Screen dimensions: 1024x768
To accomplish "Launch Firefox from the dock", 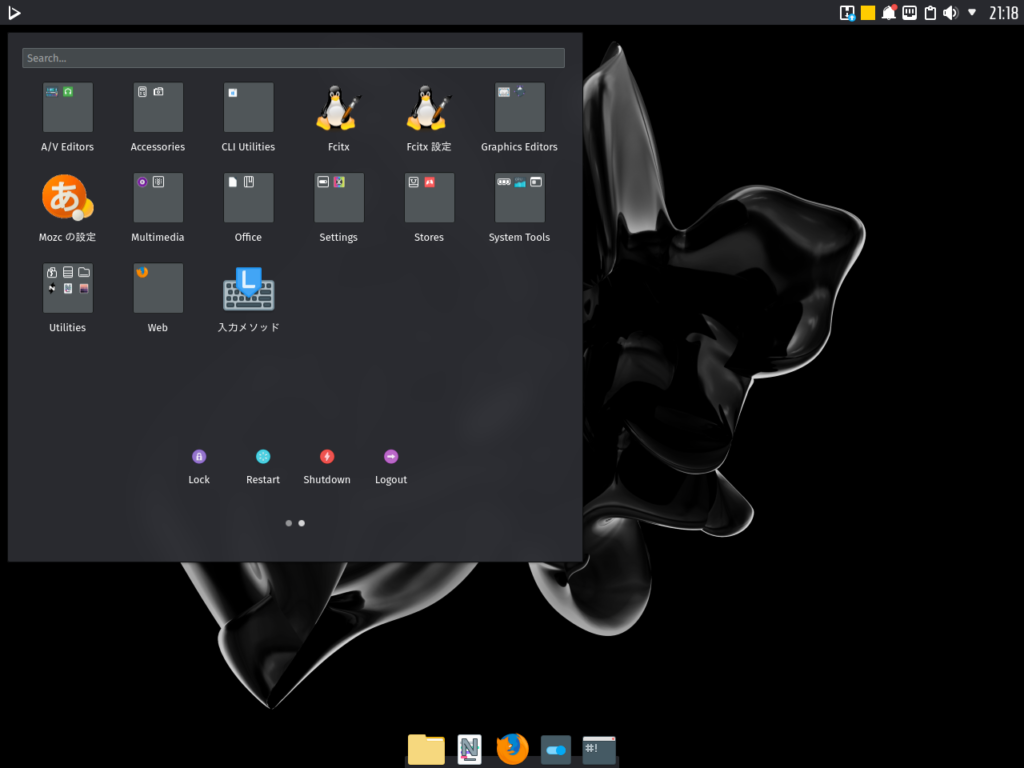I will 511,748.
